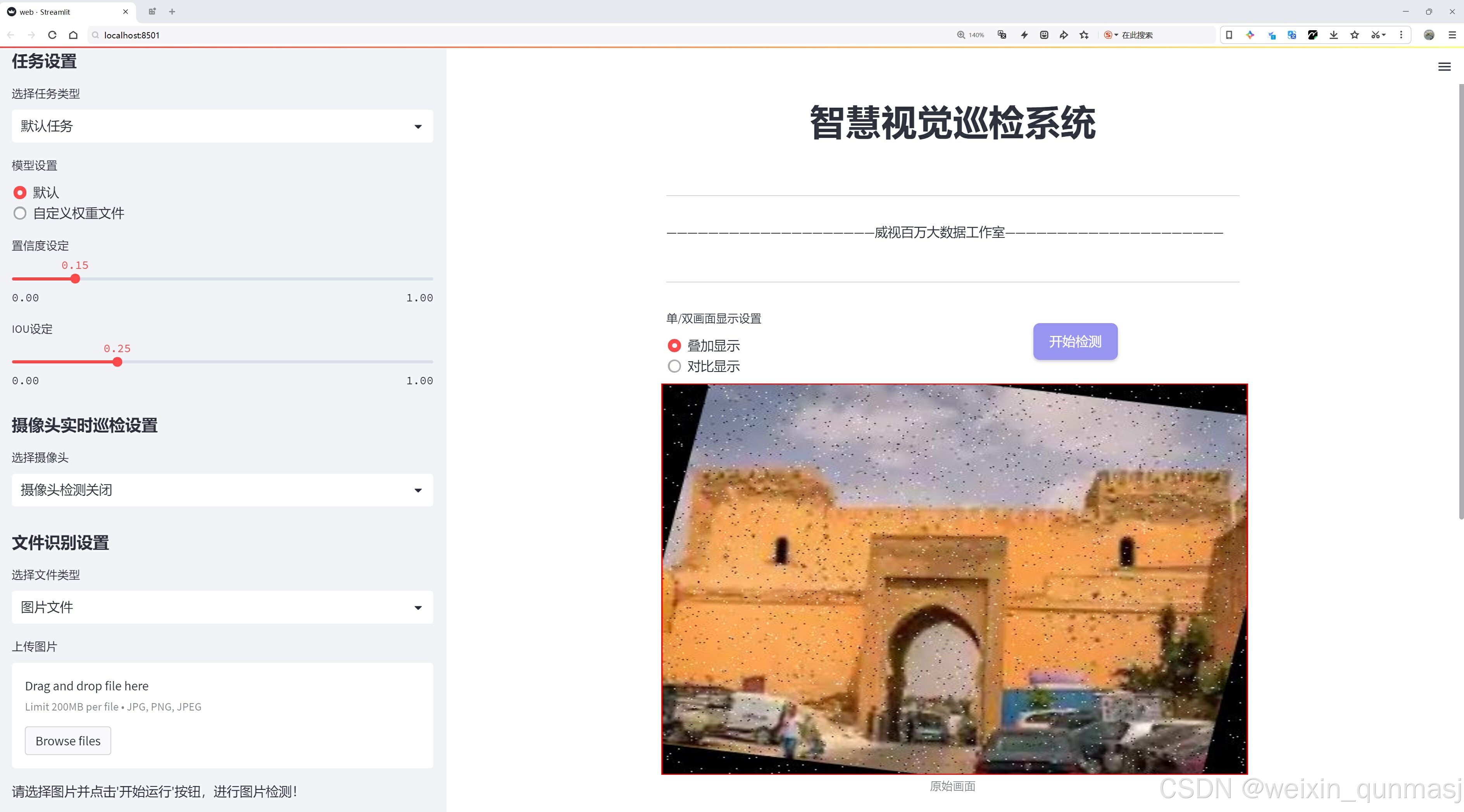Select the 默认 model radio option
This screenshot has height=812, width=1464.
pyautogui.click(x=20, y=193)
